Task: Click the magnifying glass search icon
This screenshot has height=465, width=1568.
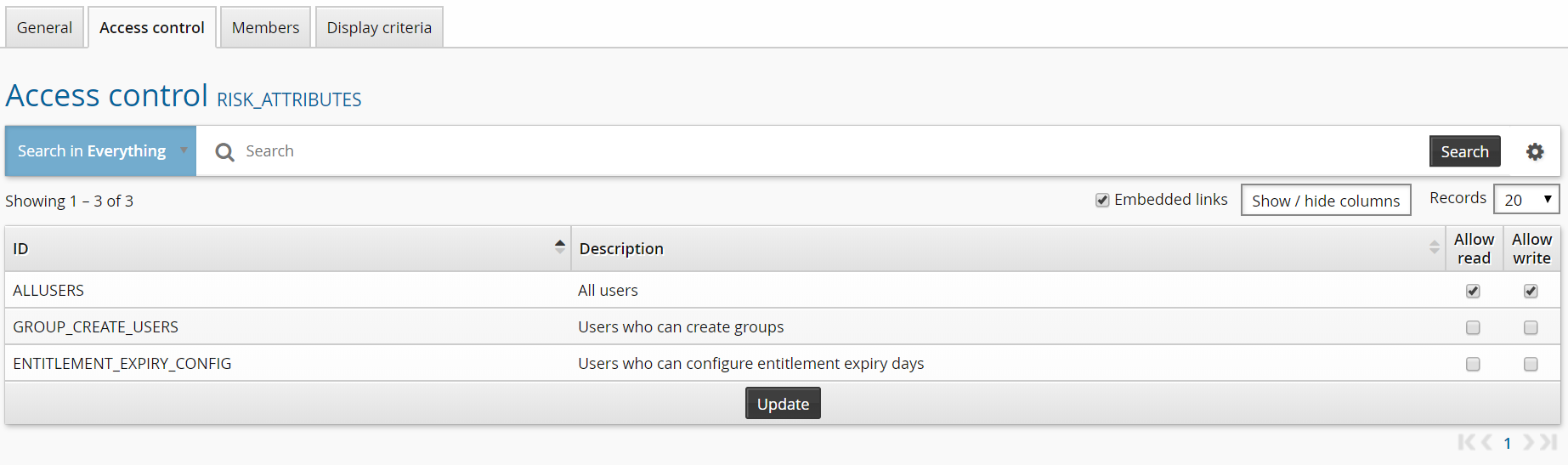Action: click(224, 152)
